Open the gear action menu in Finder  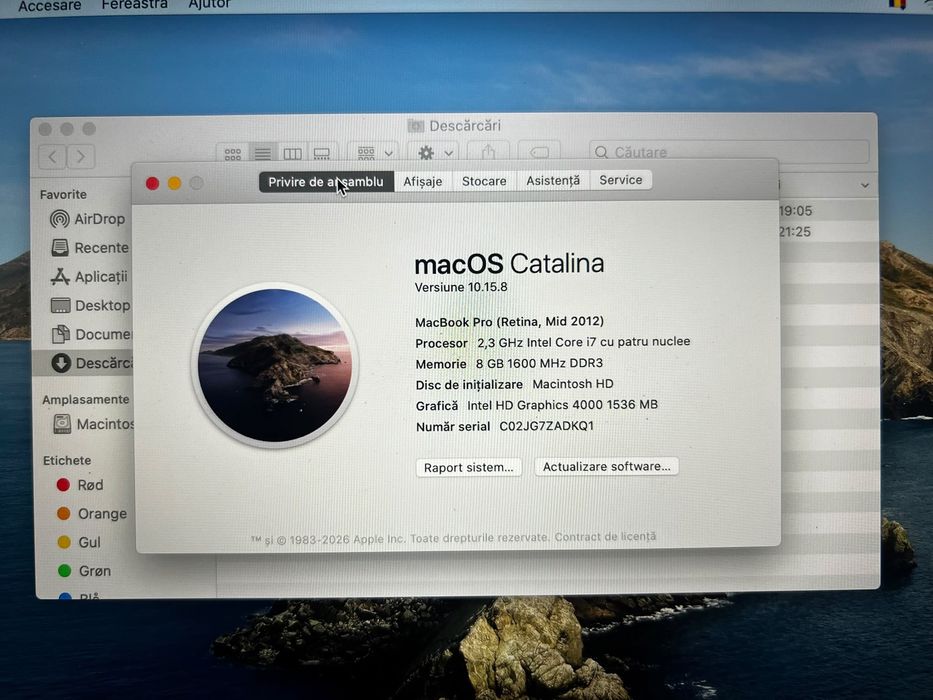point(433,153)
